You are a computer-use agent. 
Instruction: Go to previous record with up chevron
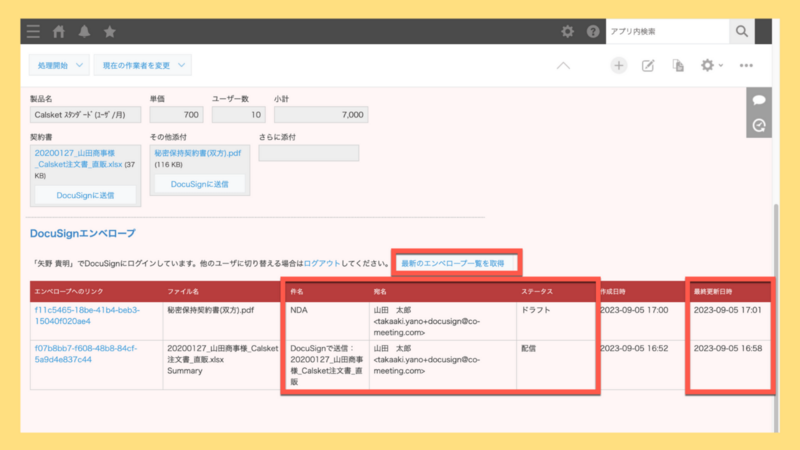[x=563, y=65]
